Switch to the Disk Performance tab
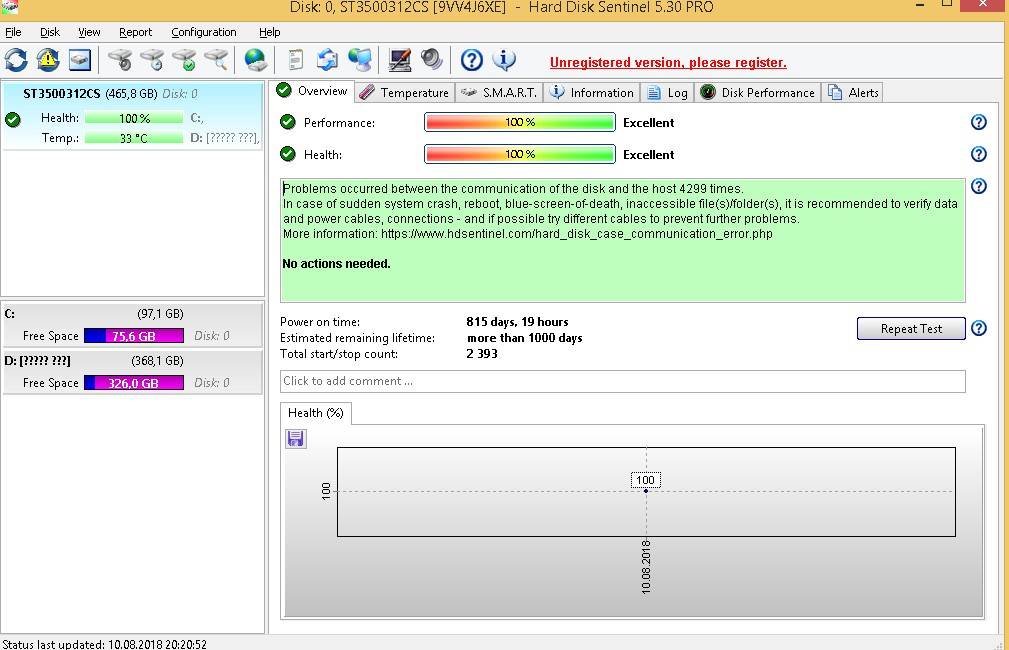 (758, 93)
